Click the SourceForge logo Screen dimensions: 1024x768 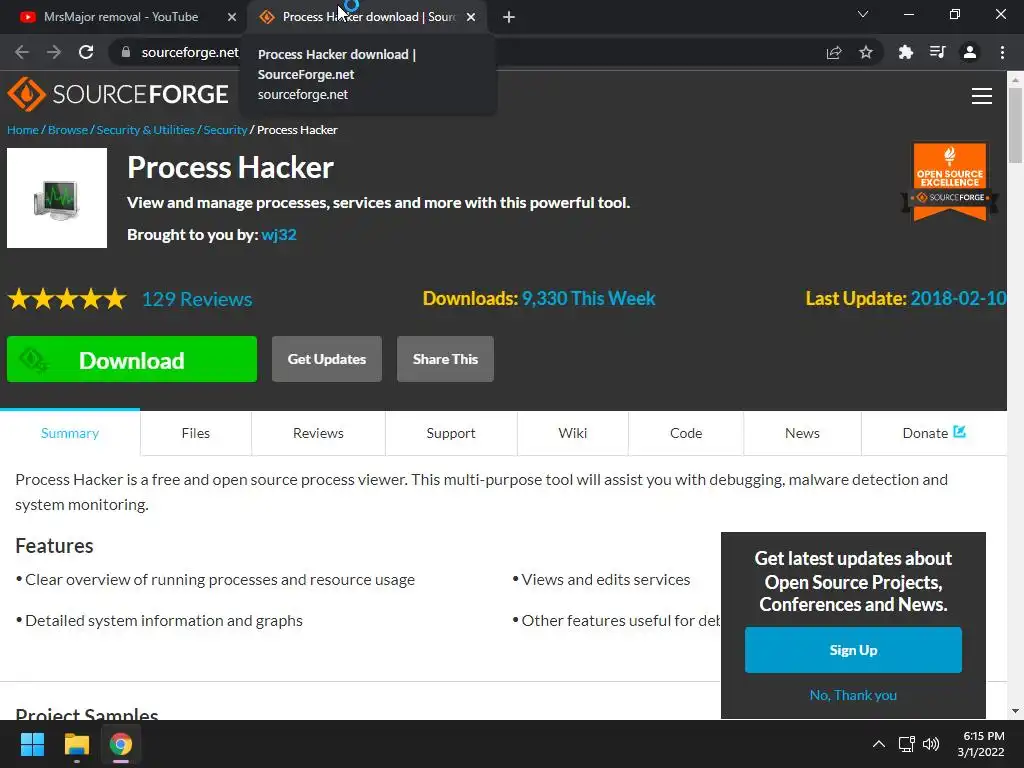(x=118, y=94)
